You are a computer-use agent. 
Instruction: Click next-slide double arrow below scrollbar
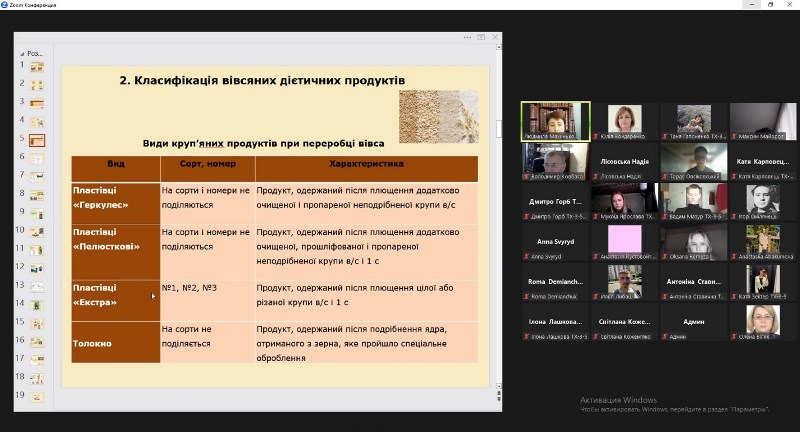498,398
